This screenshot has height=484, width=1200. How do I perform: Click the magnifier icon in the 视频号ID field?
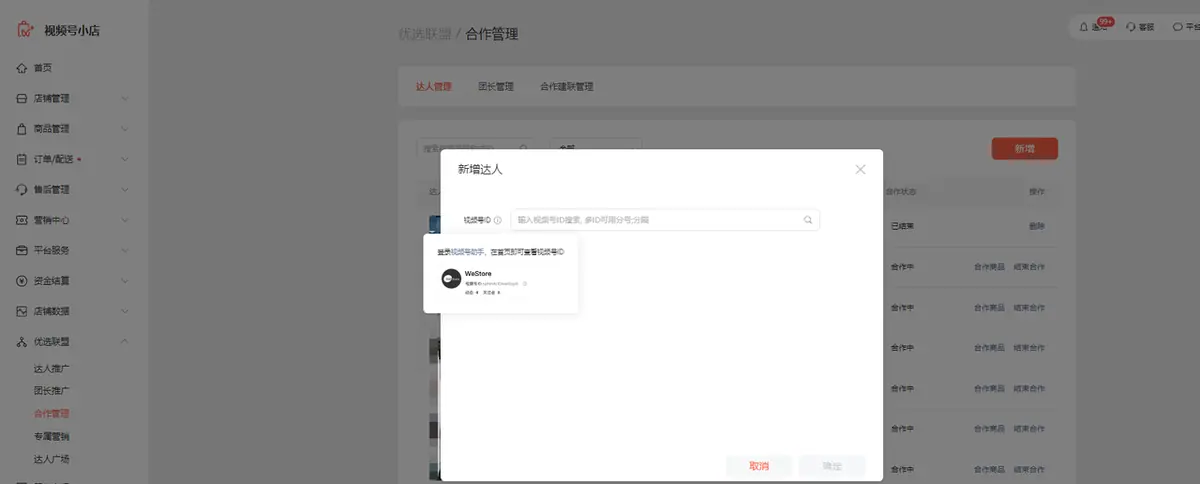(x=807, y=220)
